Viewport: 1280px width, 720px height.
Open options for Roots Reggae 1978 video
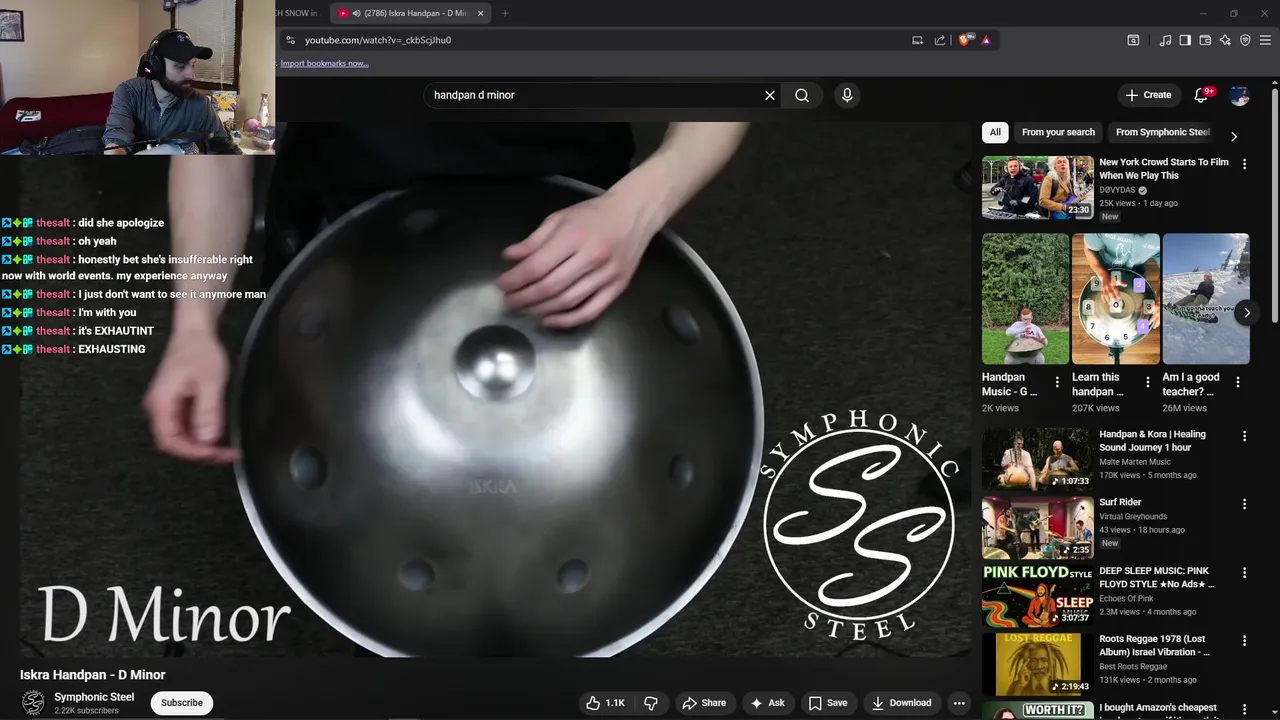click(1245, 641)
